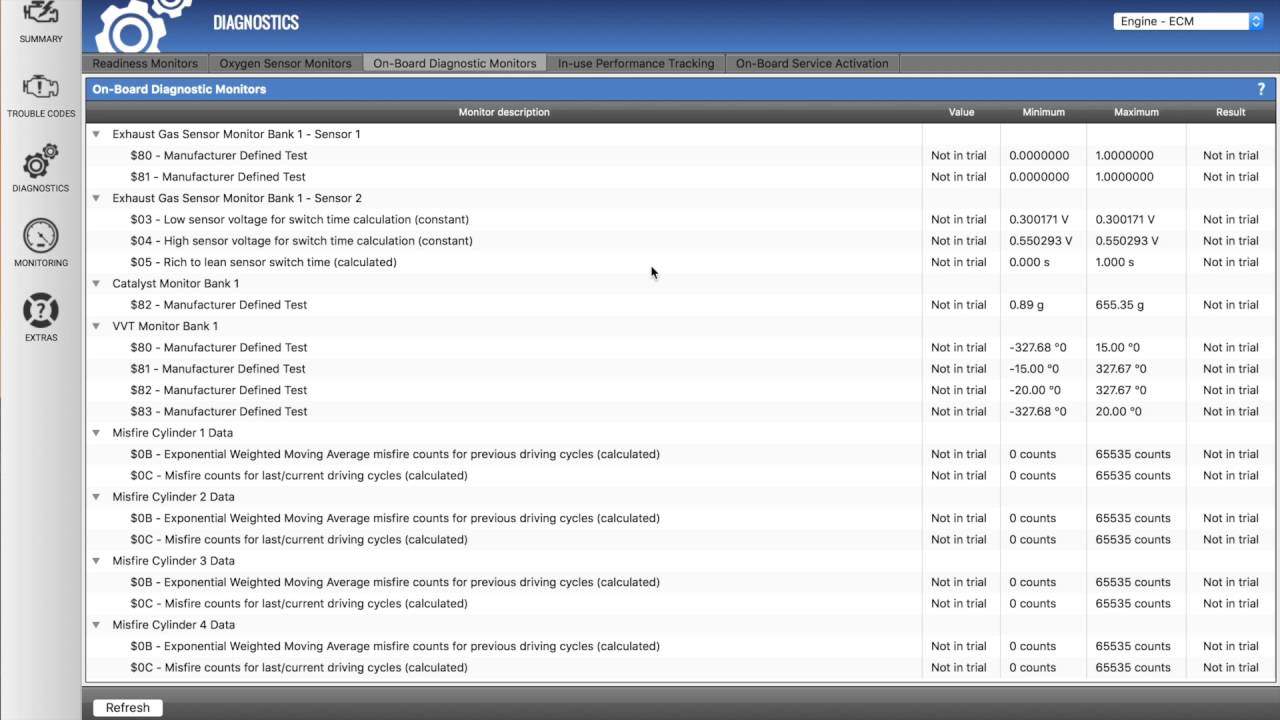Open the Monitoring gauge icon
This screenshot has height=720, width=1280.
click(40, 237)
